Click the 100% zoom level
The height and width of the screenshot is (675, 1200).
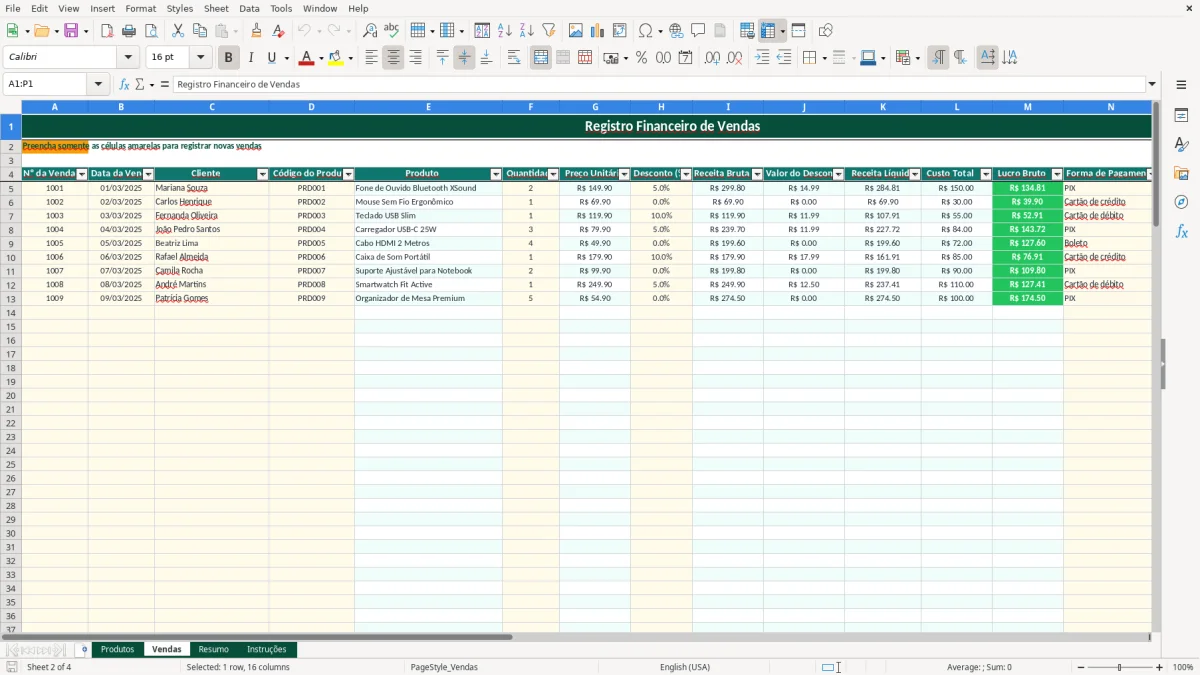(x=1183, y=667)
